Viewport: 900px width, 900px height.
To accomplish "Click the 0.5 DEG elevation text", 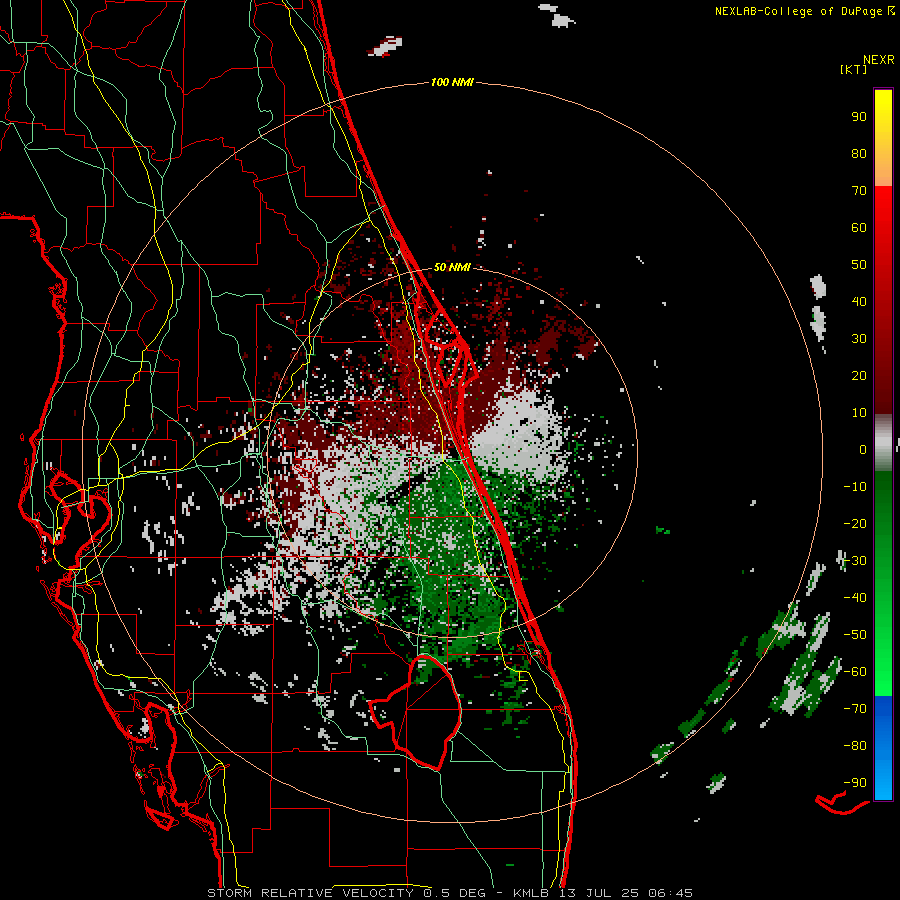I will click(454, 893).
